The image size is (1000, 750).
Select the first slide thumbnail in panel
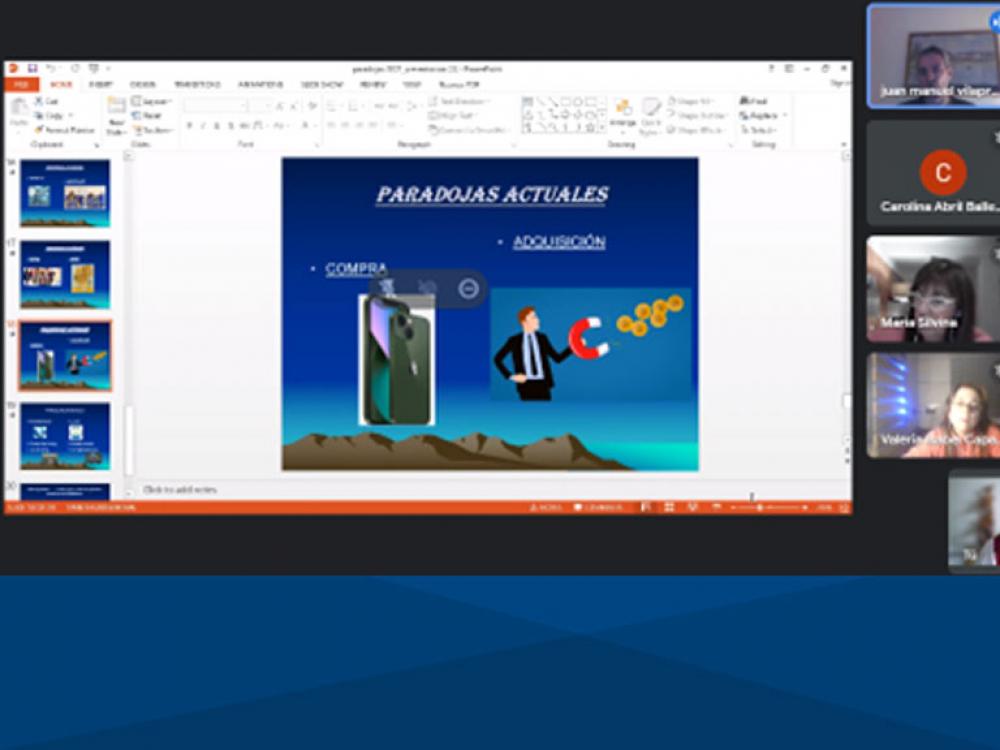pos(65,193)
